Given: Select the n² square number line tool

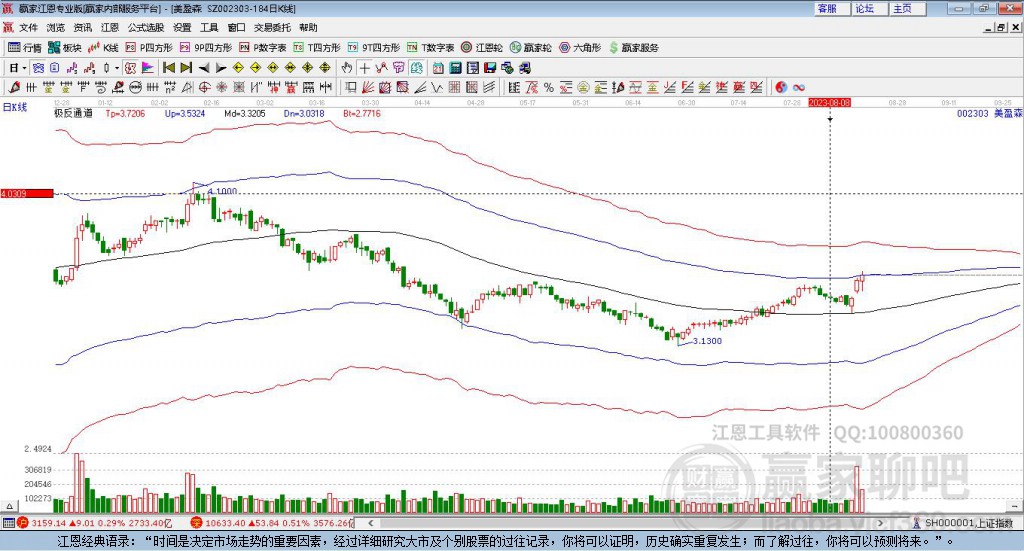Looking at the screenshot, I should click(x=170, y=87).
